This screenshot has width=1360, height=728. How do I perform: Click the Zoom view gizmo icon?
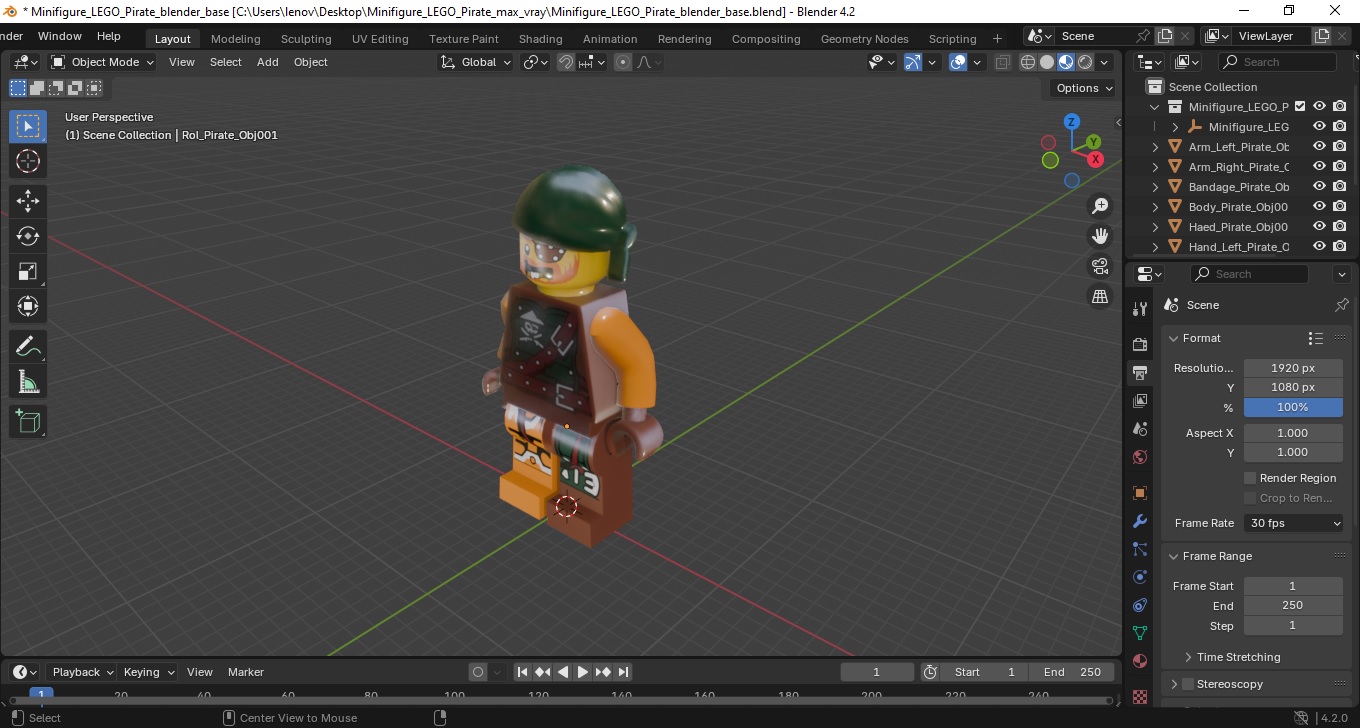1100,206
